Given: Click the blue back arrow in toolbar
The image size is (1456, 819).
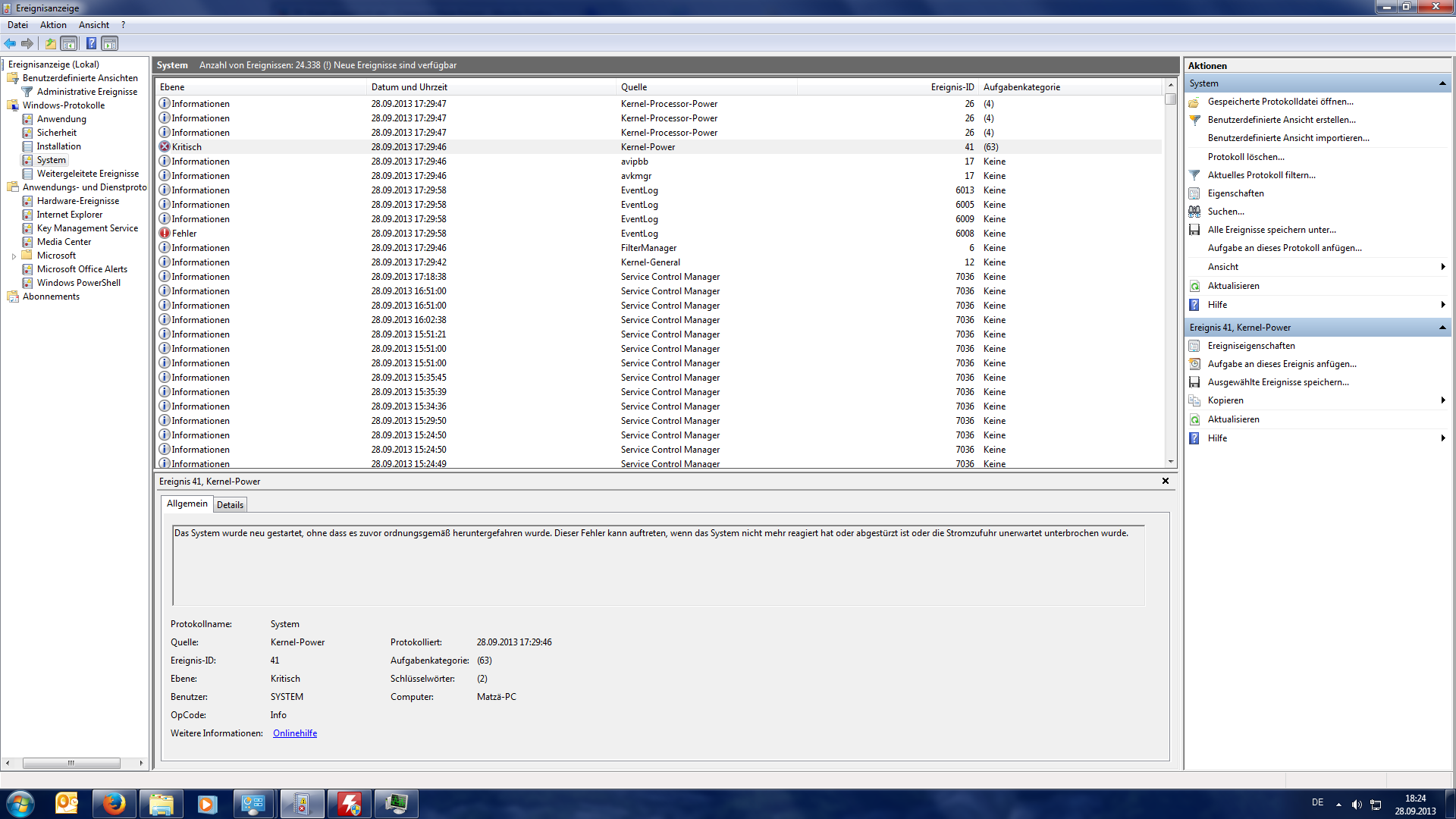Looking at the screenshot, I should coord(10,44).
